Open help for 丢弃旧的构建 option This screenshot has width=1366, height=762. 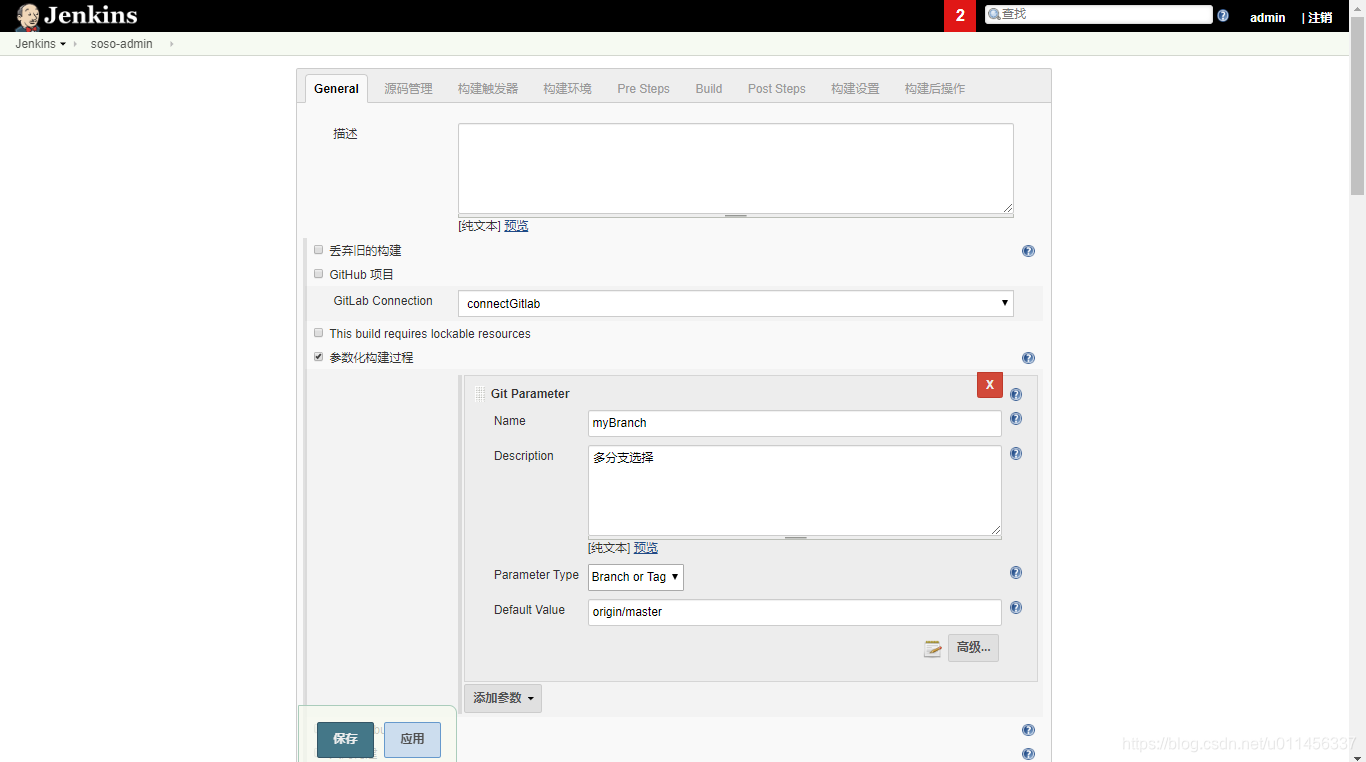pos(1028,251)
